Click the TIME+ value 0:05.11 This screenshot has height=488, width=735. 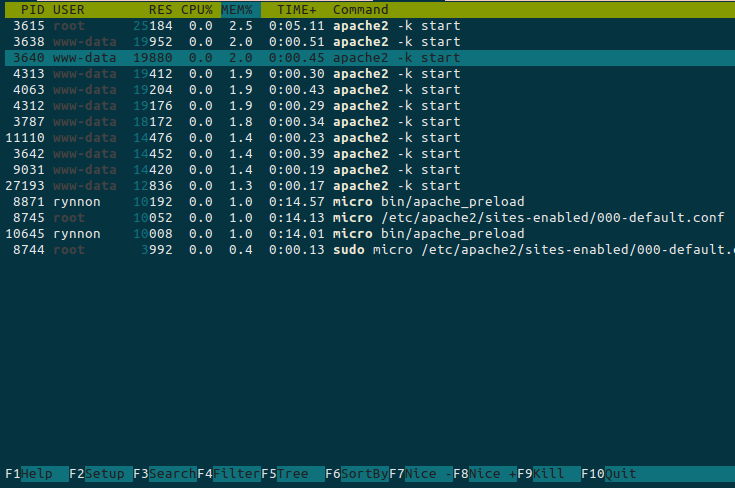tap(296, 26)
